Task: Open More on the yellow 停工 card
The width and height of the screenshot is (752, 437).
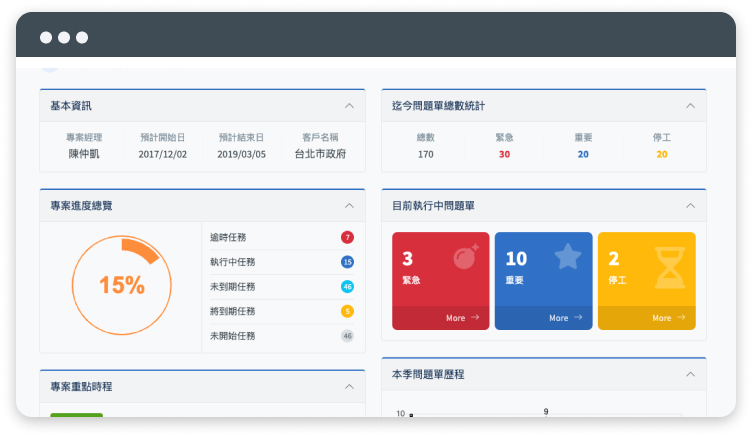Action: (668, 318)
